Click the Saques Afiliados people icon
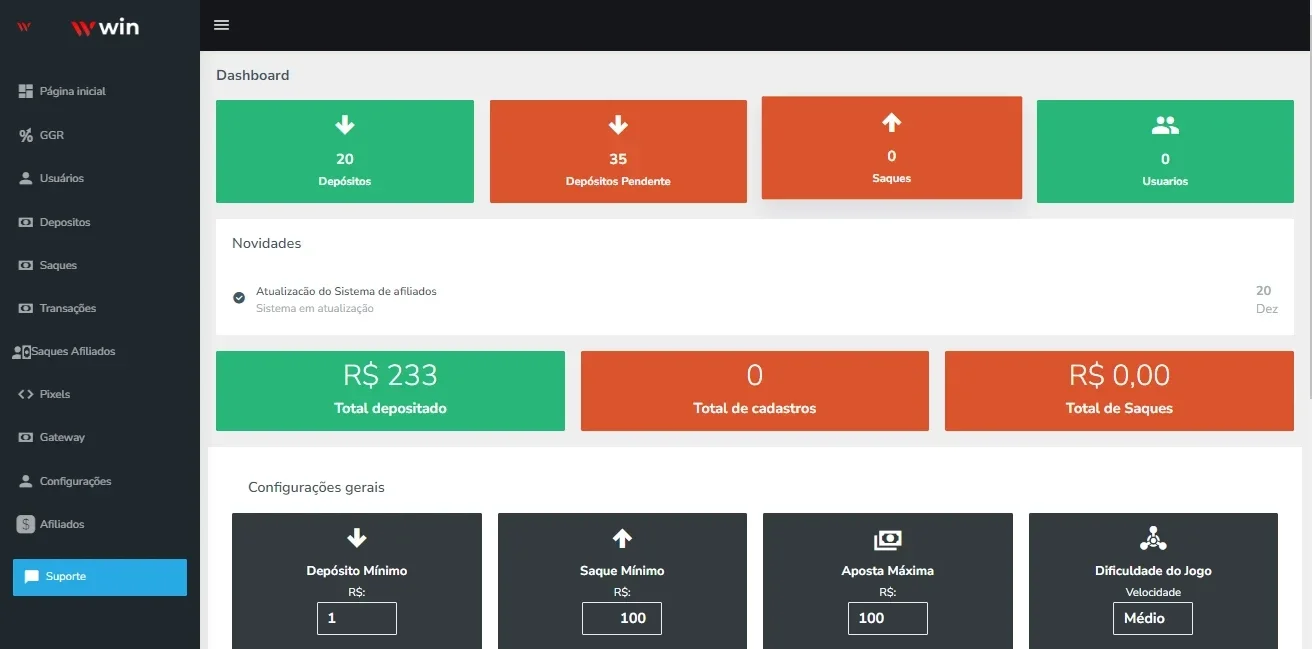Viewport: 1312px width, 649px height. (21, 352)
